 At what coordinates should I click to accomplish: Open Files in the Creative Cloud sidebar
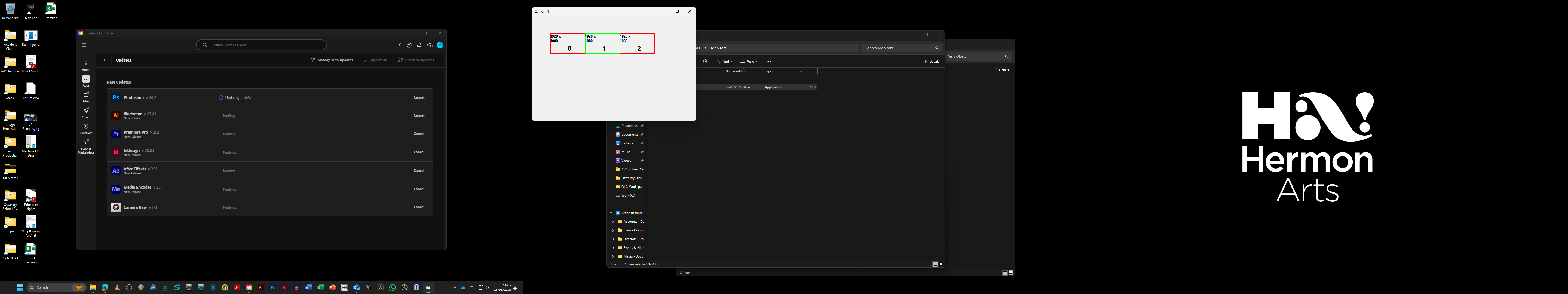click(86, 97)
